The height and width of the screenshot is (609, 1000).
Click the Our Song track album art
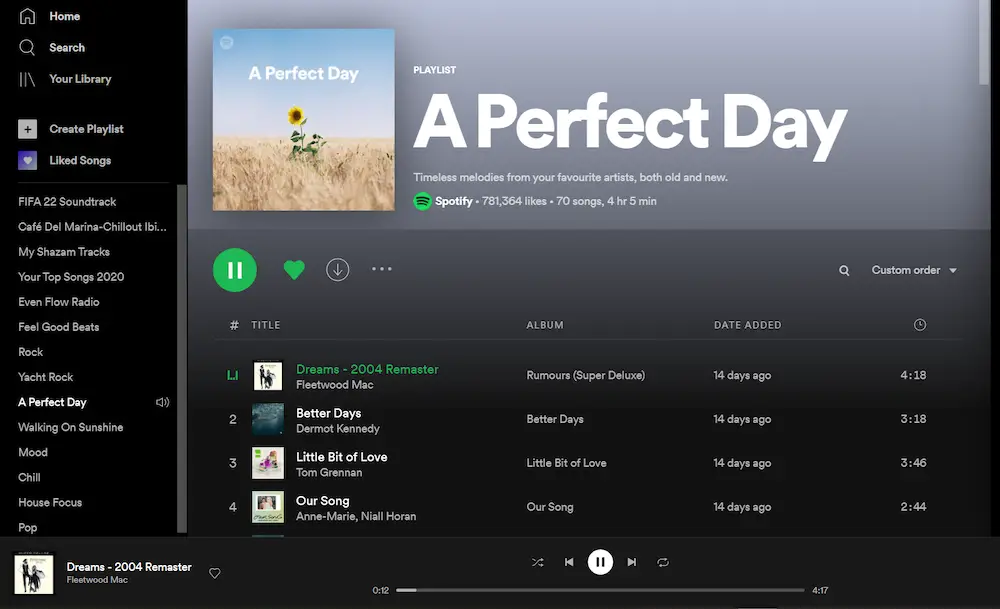(268, 507)
